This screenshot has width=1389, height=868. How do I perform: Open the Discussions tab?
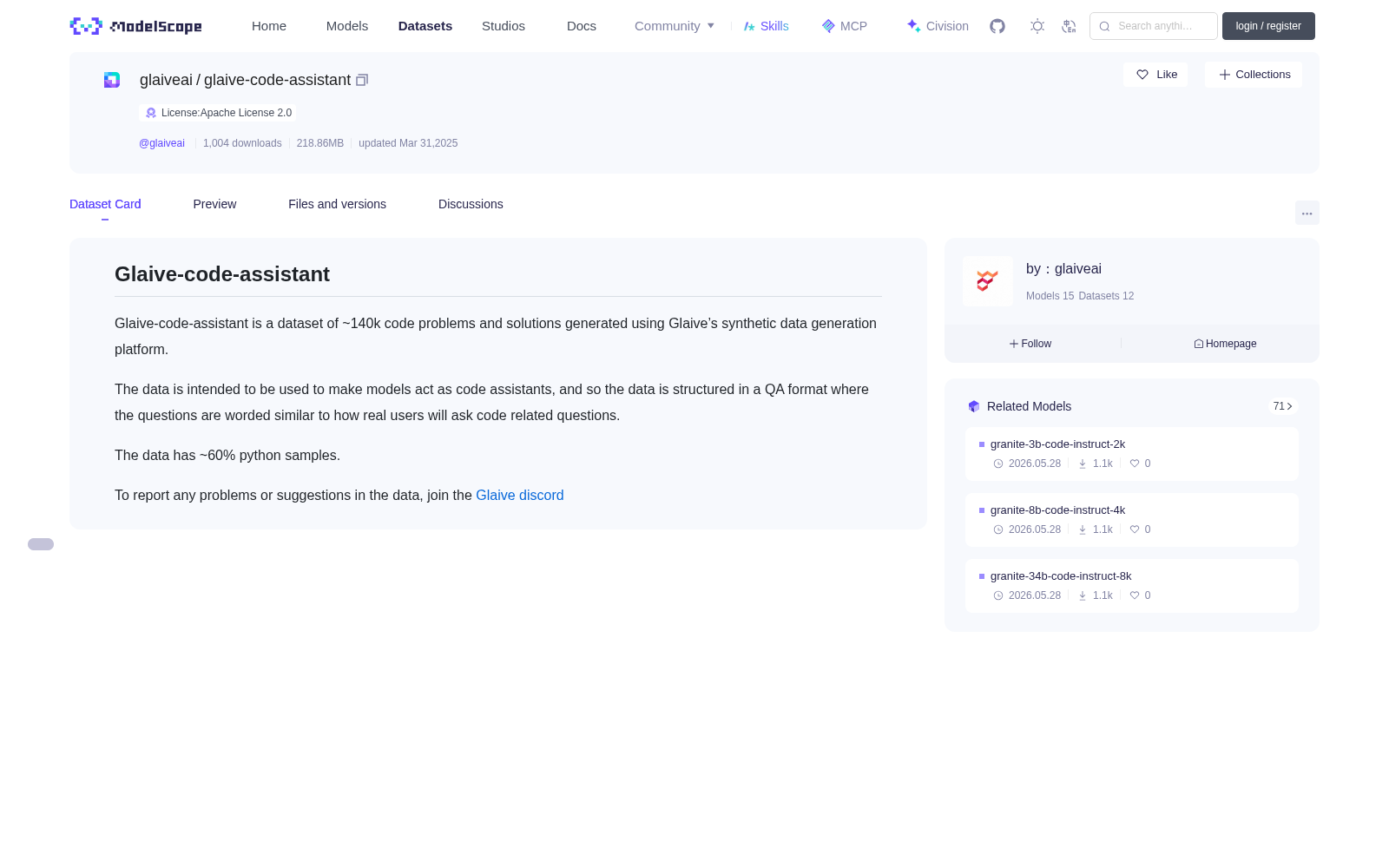pos(471,204)
